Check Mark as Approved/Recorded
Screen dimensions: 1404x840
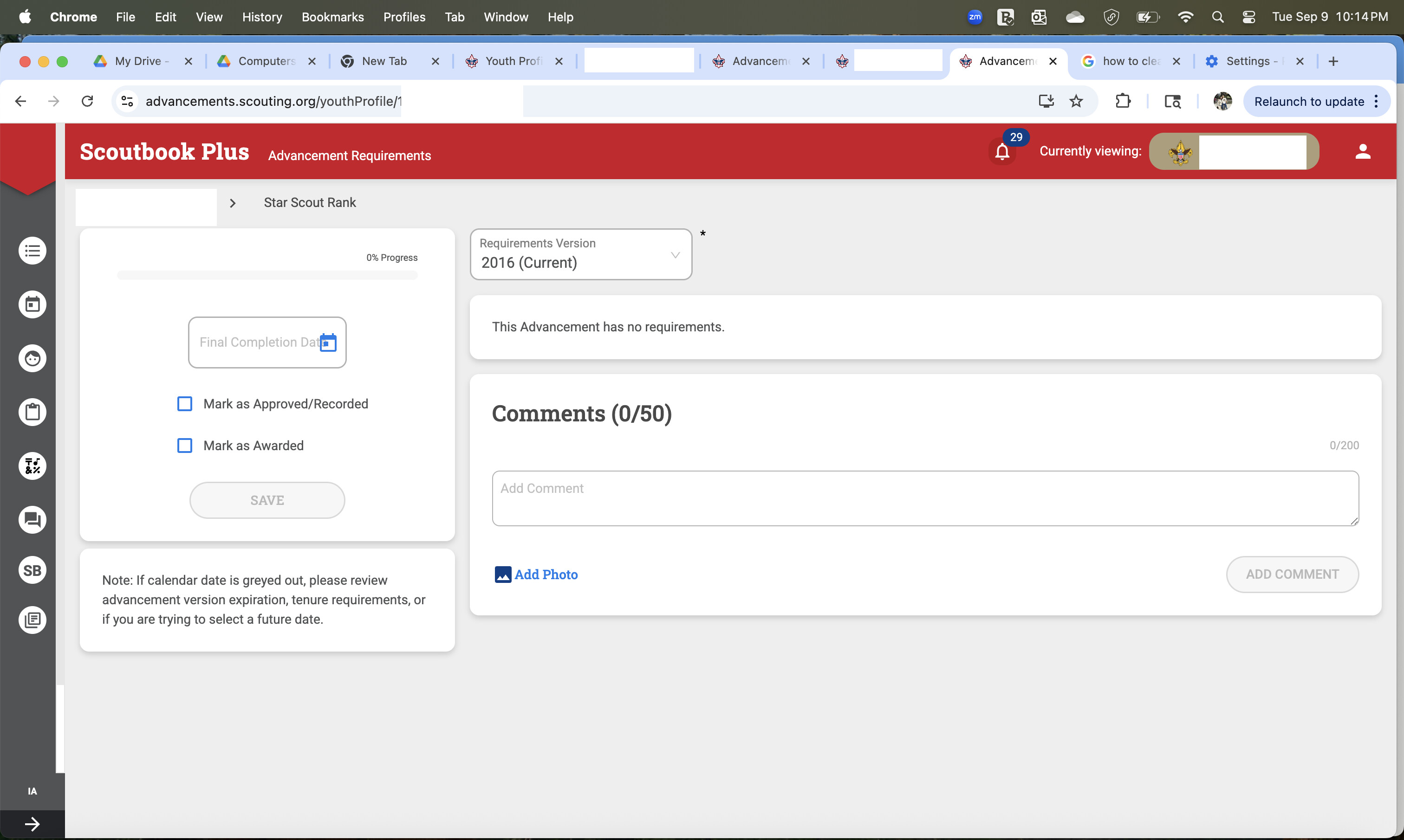coord(185,404)
